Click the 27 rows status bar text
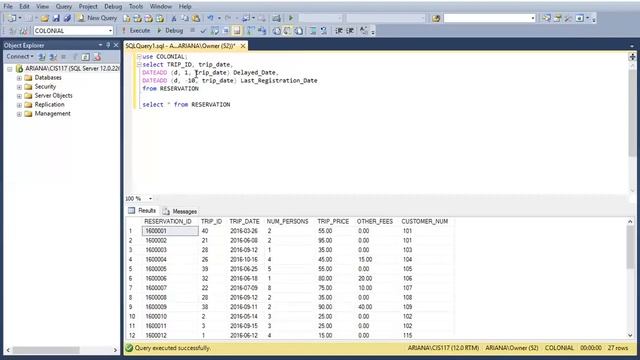The height and width of the screenshot is (360, 640). point(618,348)
